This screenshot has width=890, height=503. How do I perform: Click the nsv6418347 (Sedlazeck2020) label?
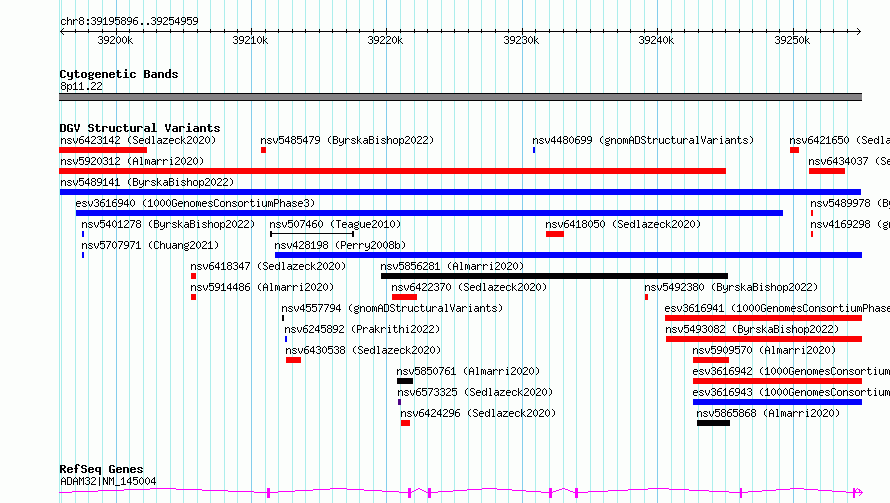point(268,266)
